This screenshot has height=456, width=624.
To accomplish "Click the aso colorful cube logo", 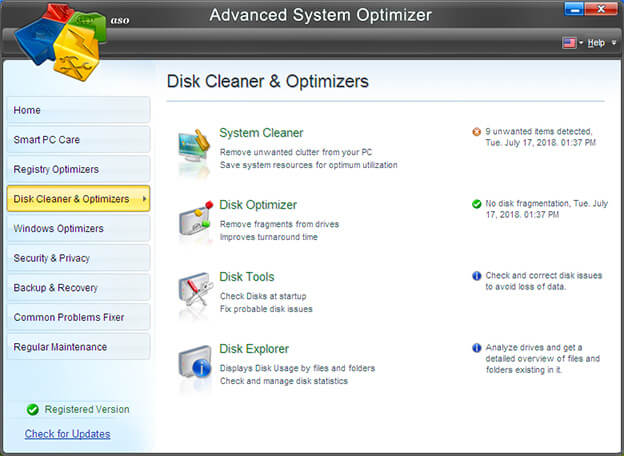I will 61,41.
